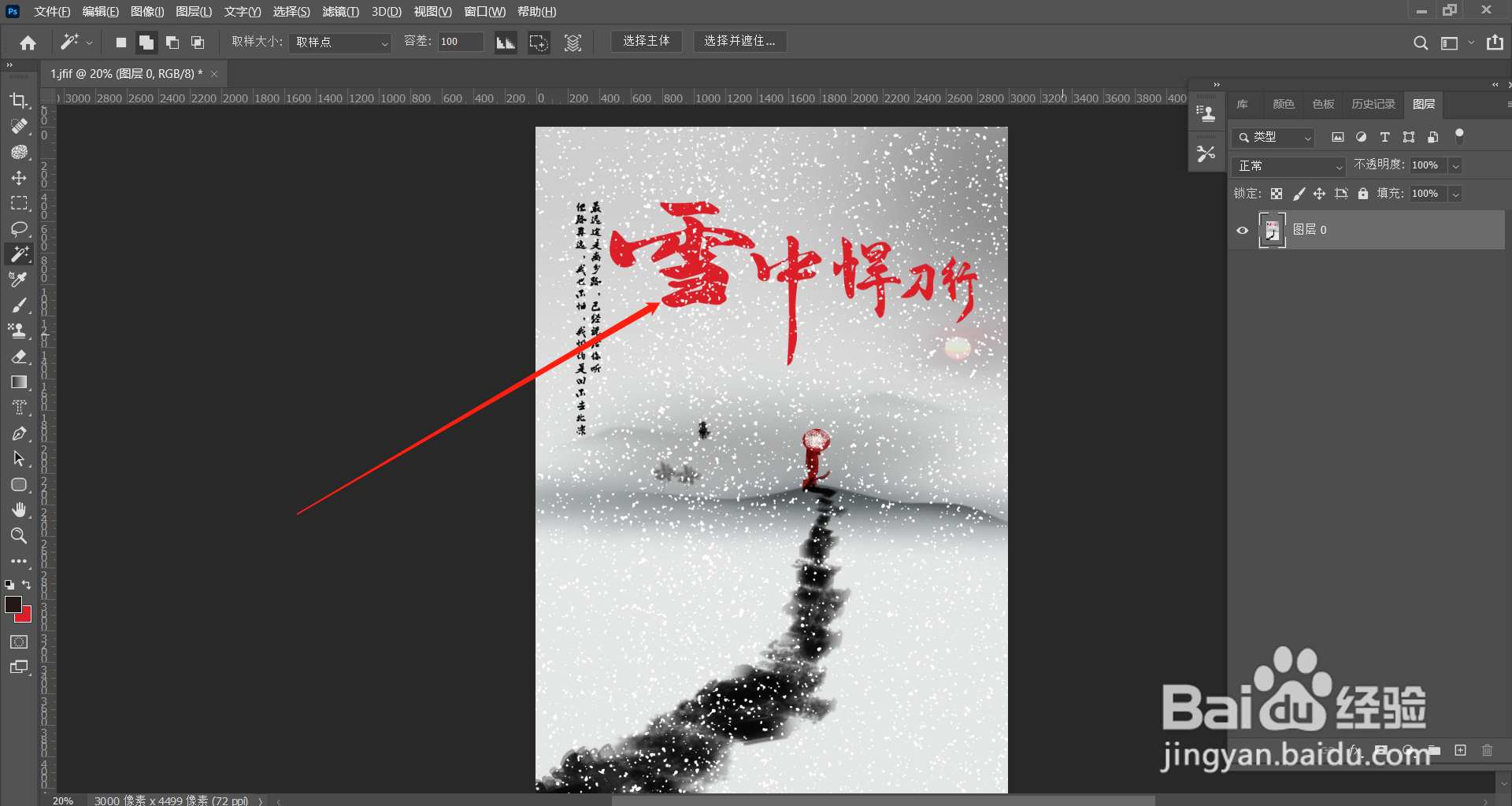Select the Lasso tool
Image resolution: width=1512 pixels, height=806 pixels.
click(20, 228)
